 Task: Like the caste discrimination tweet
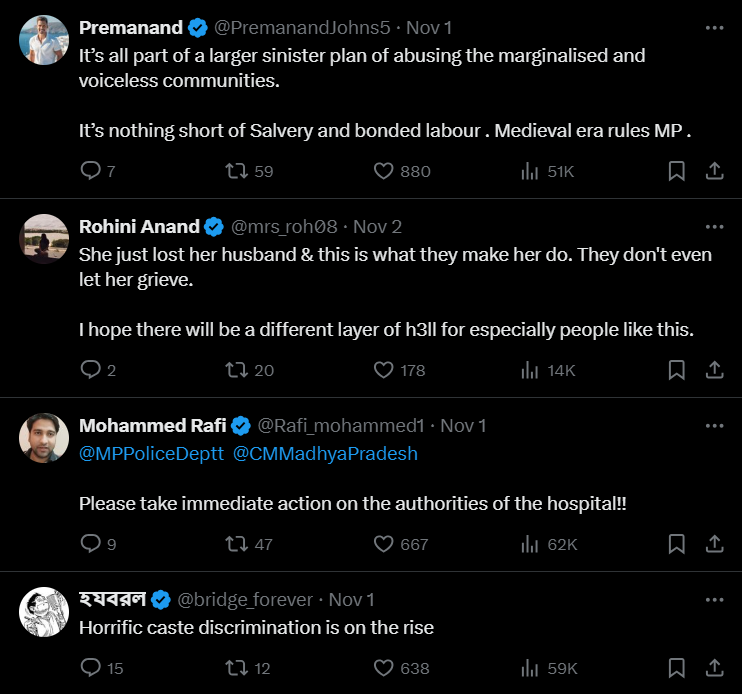[x=383, y=667]
